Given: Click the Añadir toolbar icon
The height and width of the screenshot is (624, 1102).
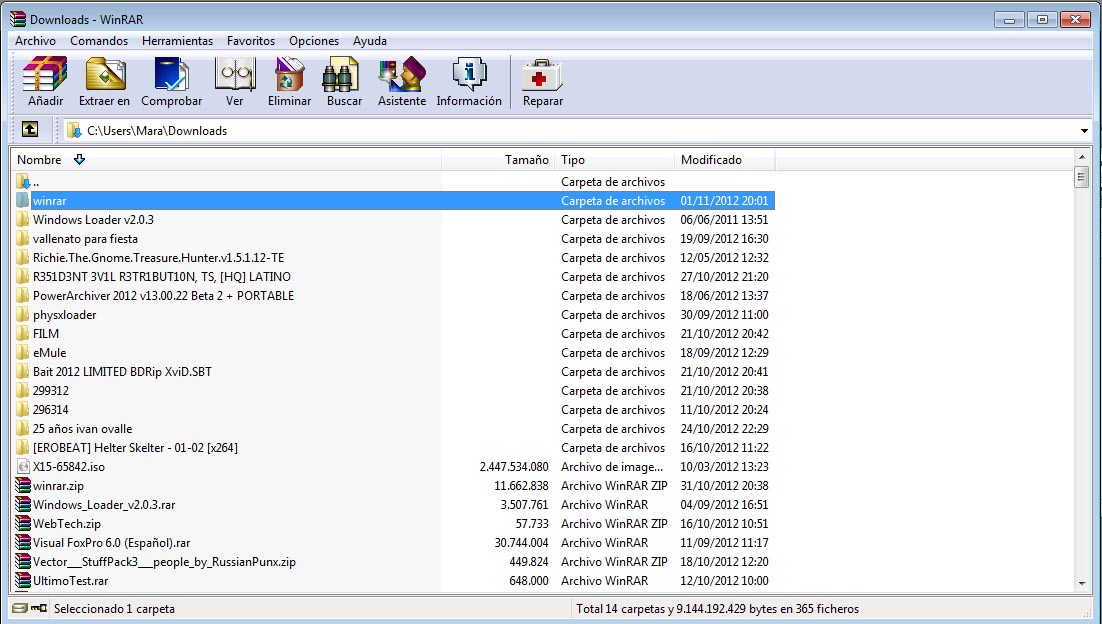Looking at the screenshot, I should pyautogui.click(x=46, y=74).
